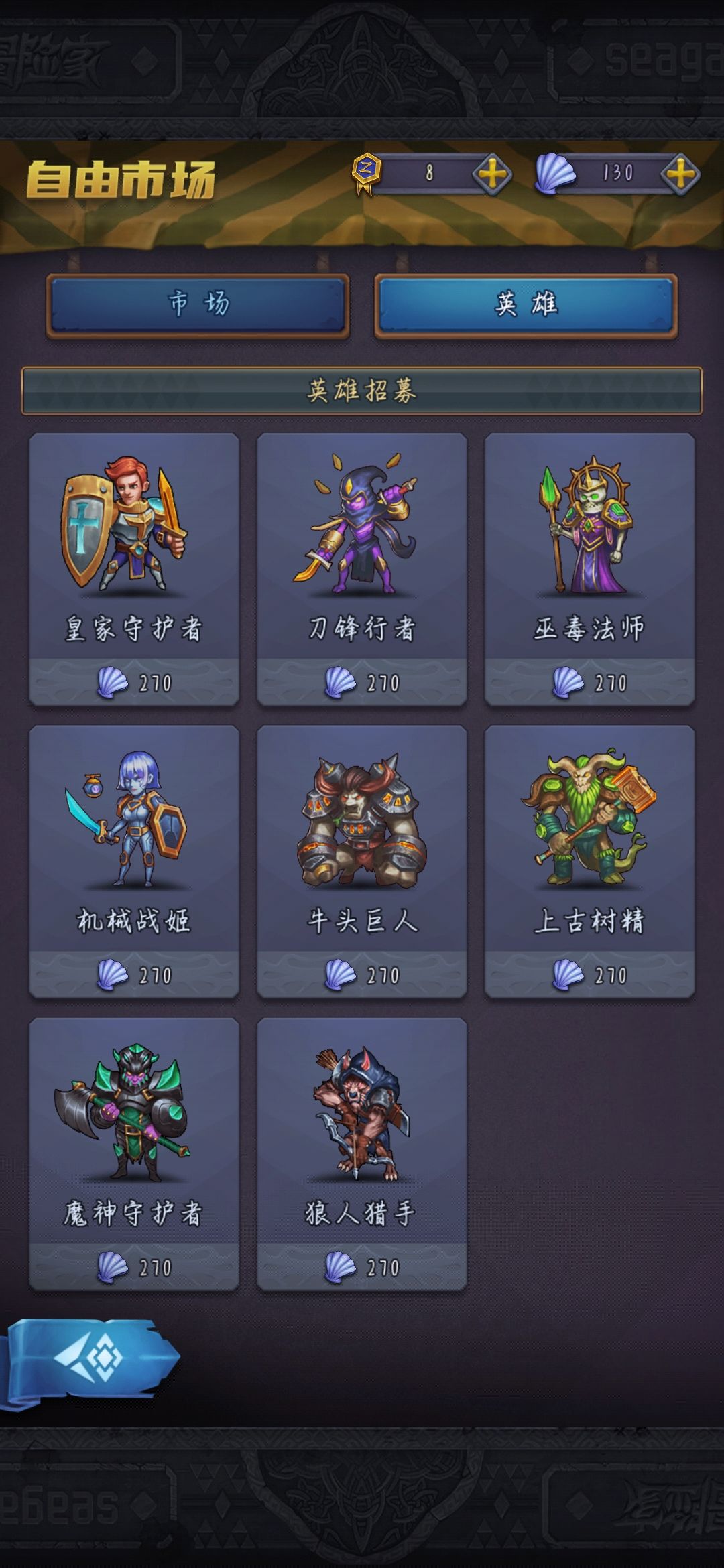This screenshot has height=1568, width=724.
Task: Select the 魔神守护者 hero portrait
Action: (121, 1110)
